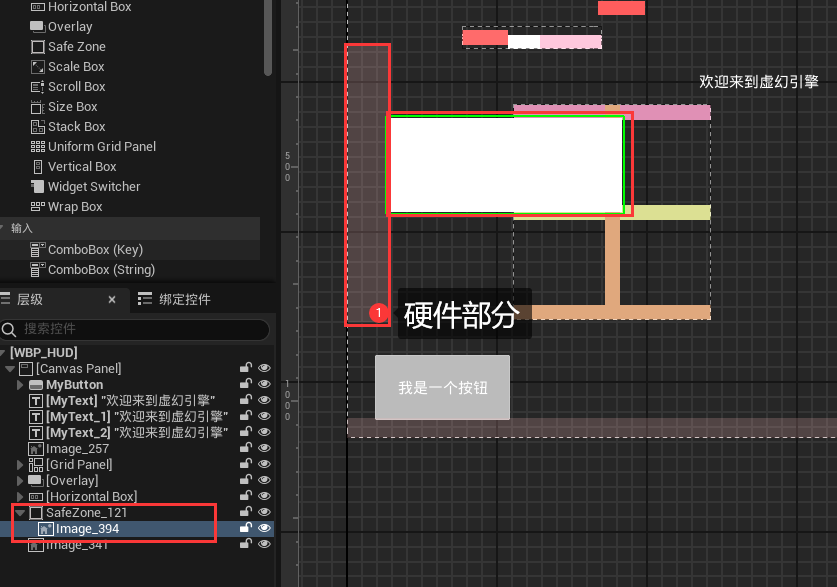Hide Image_394 with its eye icon

coord(264,528)
